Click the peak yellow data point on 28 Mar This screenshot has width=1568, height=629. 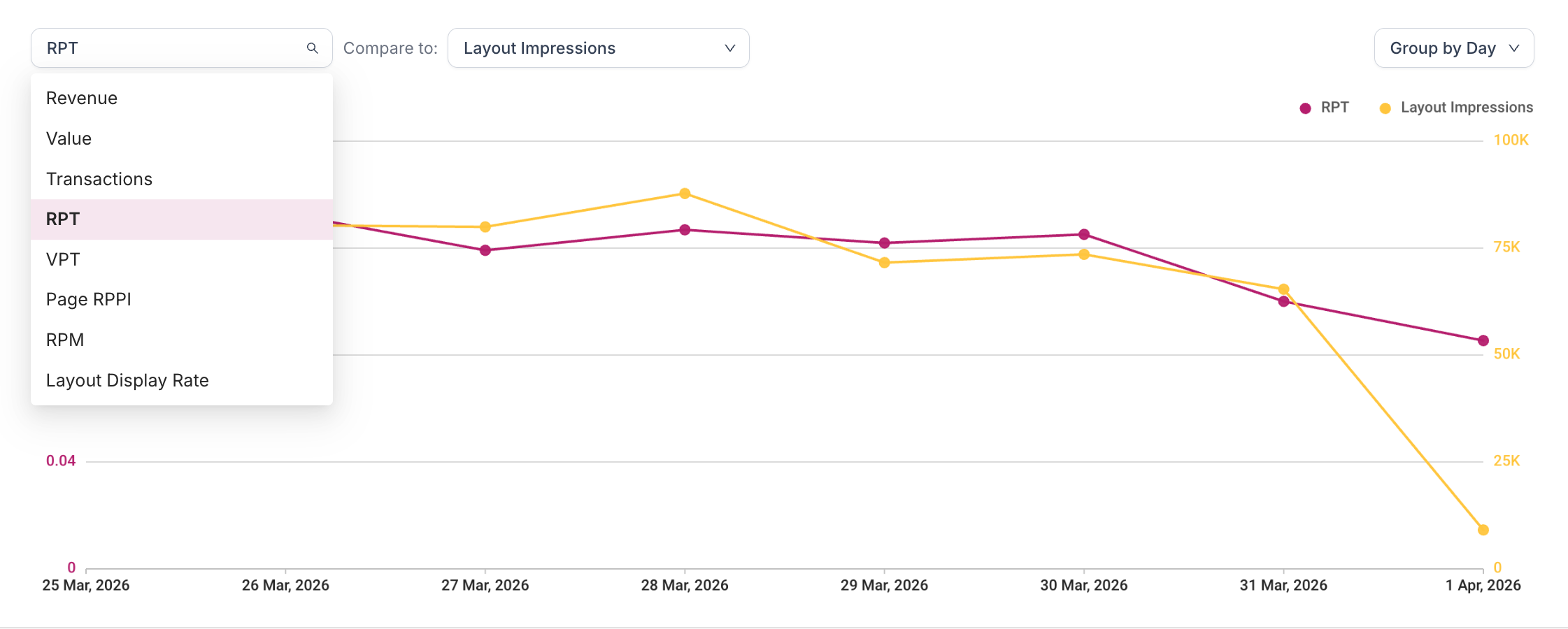tap(684, 194)
